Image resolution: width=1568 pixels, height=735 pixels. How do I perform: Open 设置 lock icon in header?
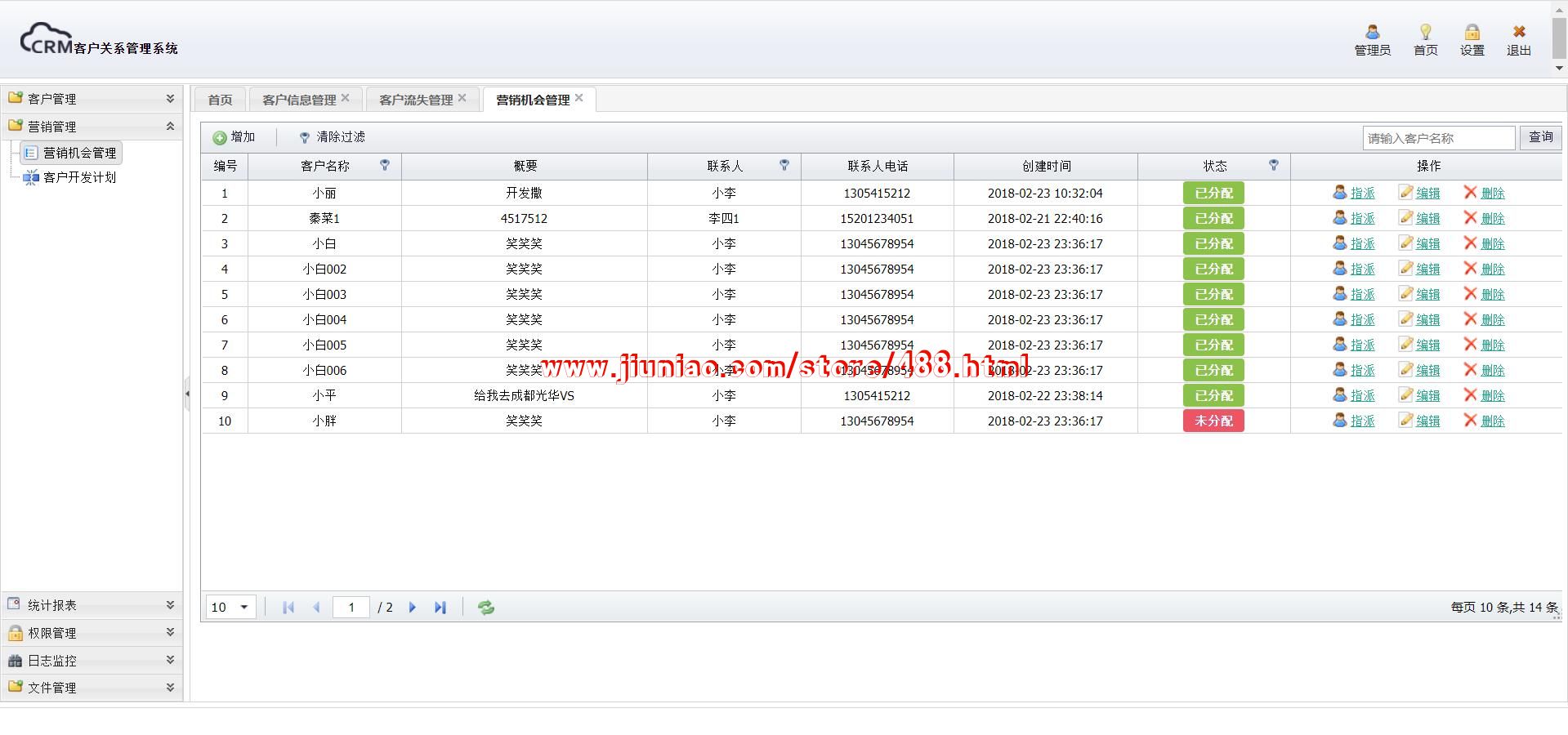tap(1472, 33)
